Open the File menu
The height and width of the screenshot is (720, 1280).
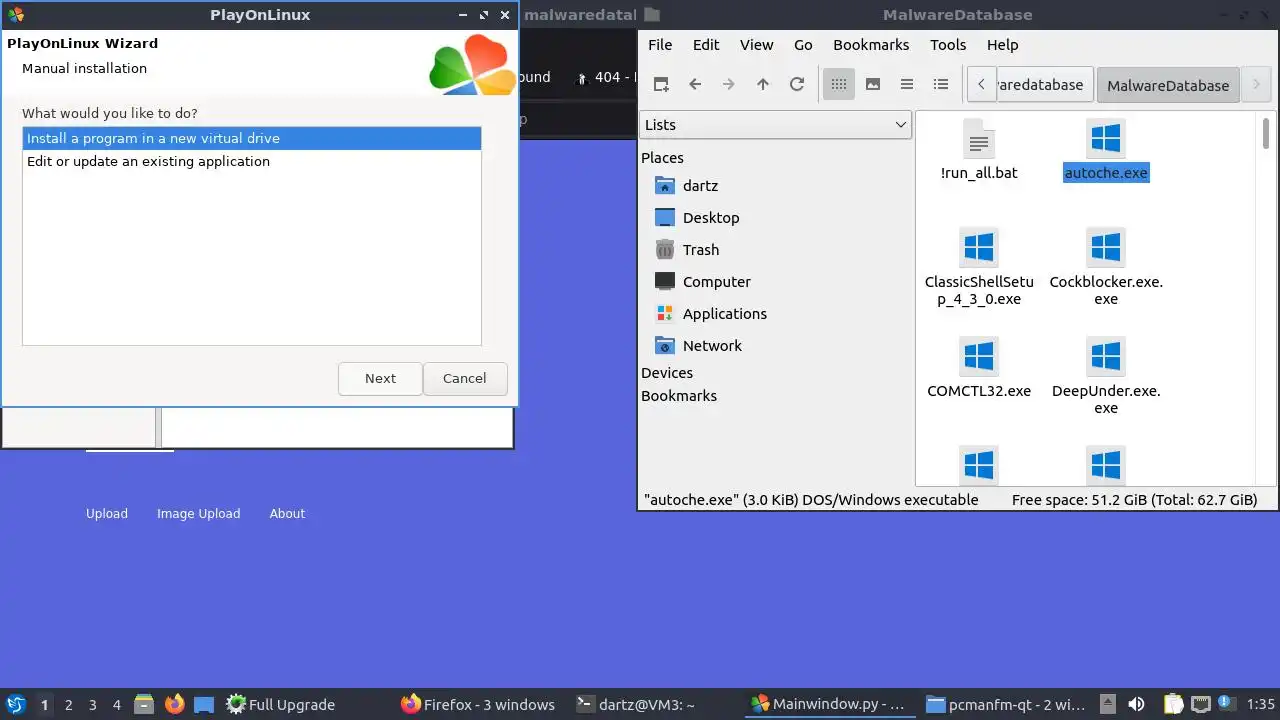[660, 44]
